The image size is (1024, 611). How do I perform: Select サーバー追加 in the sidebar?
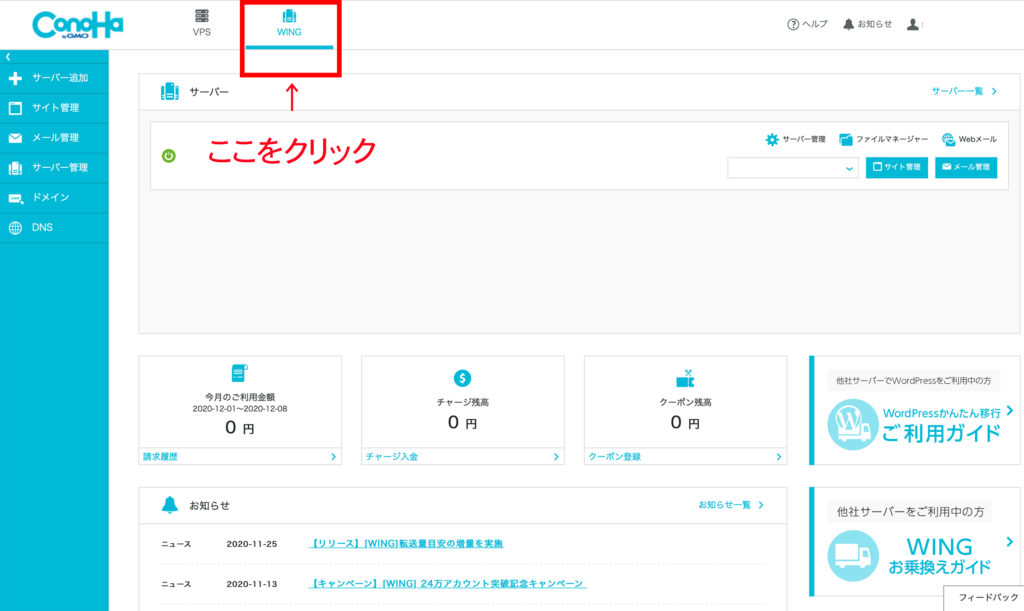(x=54, y=78)
